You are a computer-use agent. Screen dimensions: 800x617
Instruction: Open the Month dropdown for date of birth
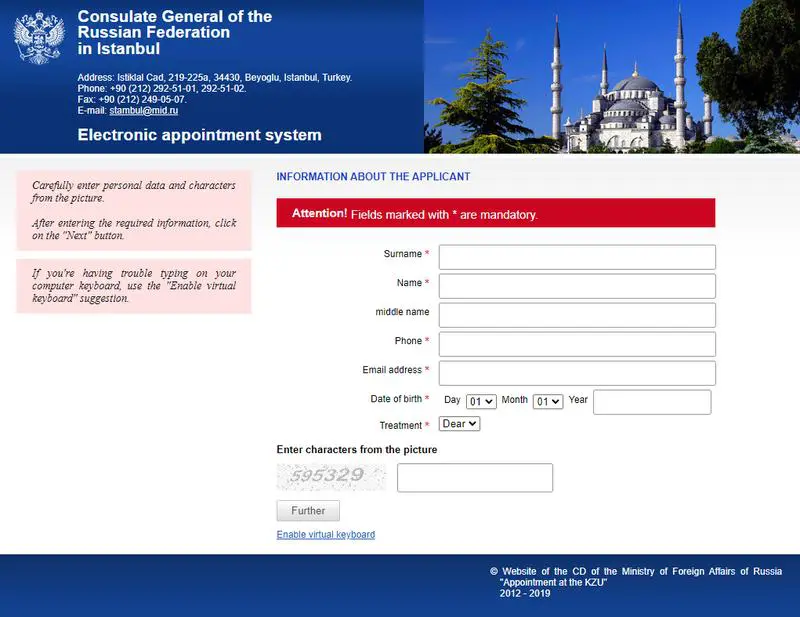pos(548,401)
